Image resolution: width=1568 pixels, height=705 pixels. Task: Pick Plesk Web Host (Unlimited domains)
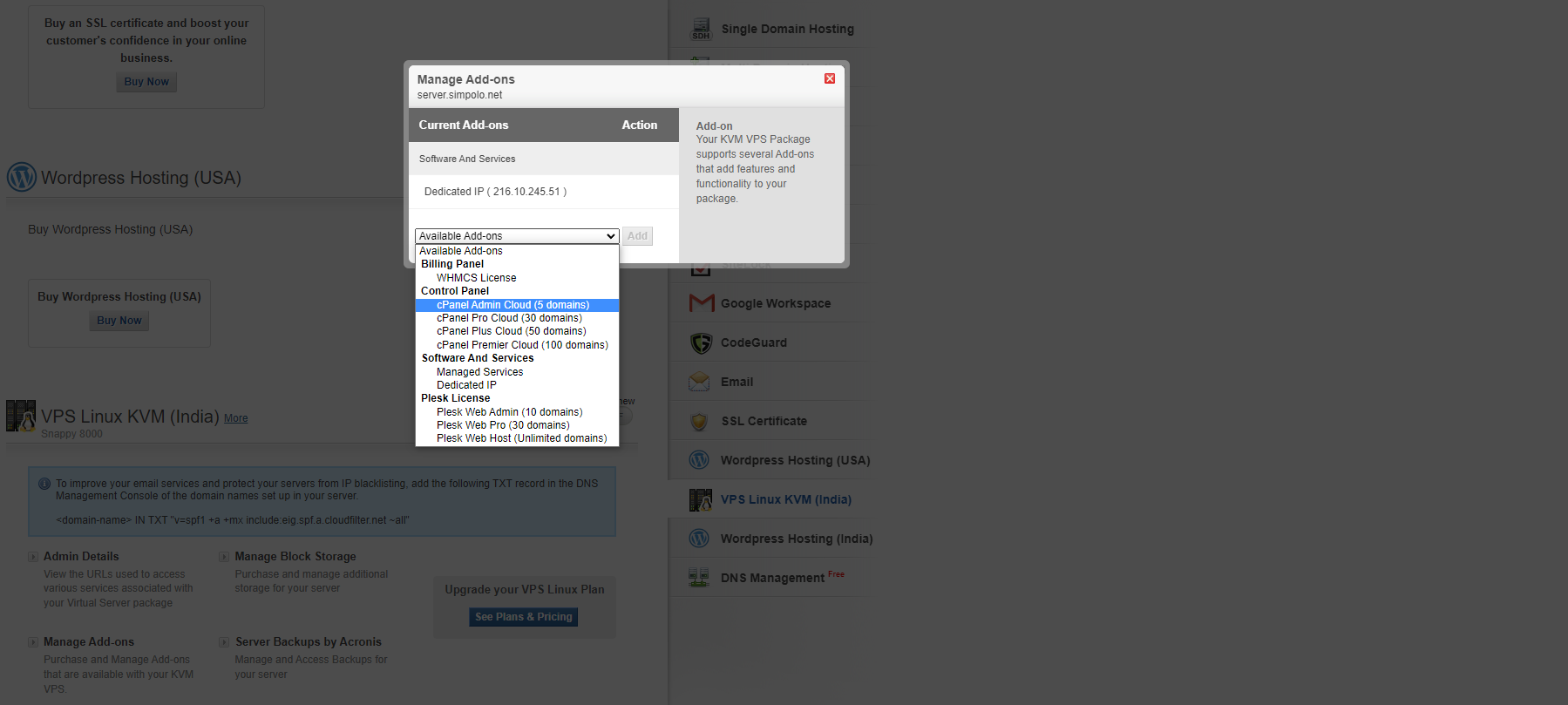click(x=521, y=438)
